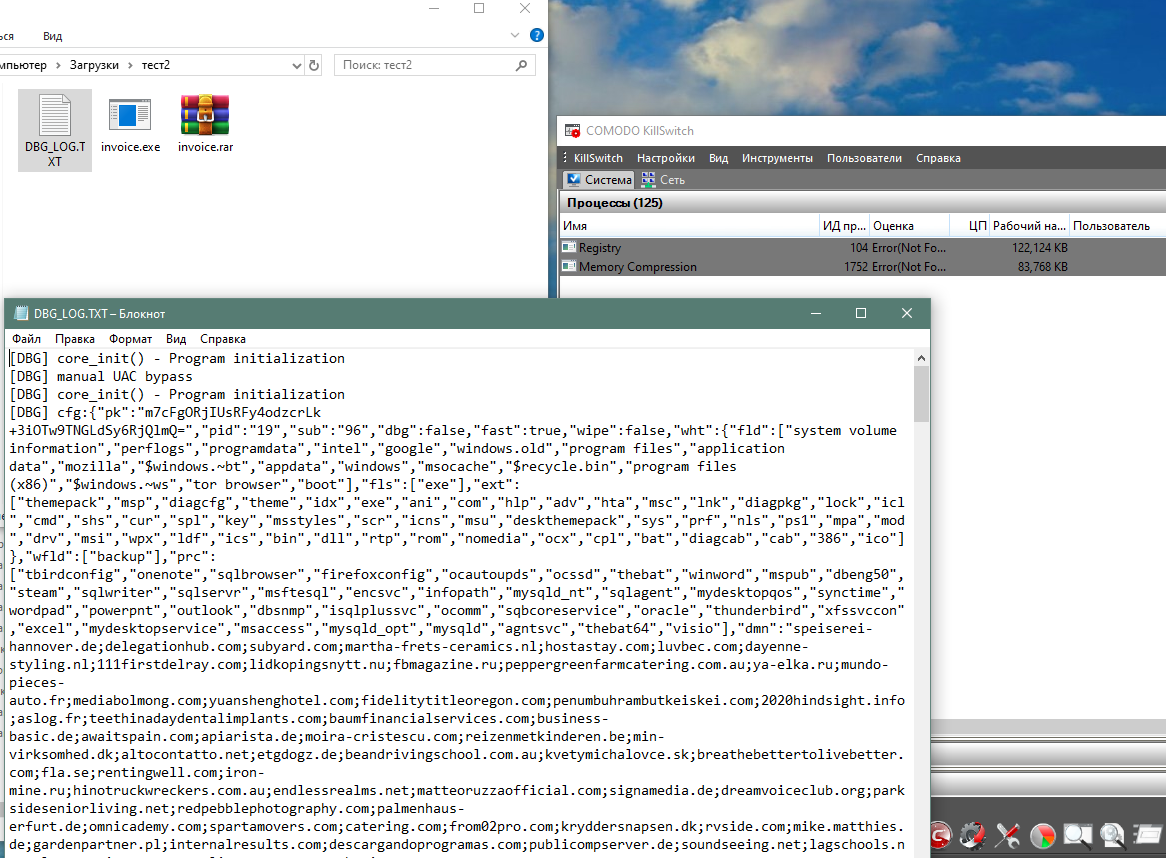
Task: Click the red Comodo C icon
Action: (x=940, y=836)
